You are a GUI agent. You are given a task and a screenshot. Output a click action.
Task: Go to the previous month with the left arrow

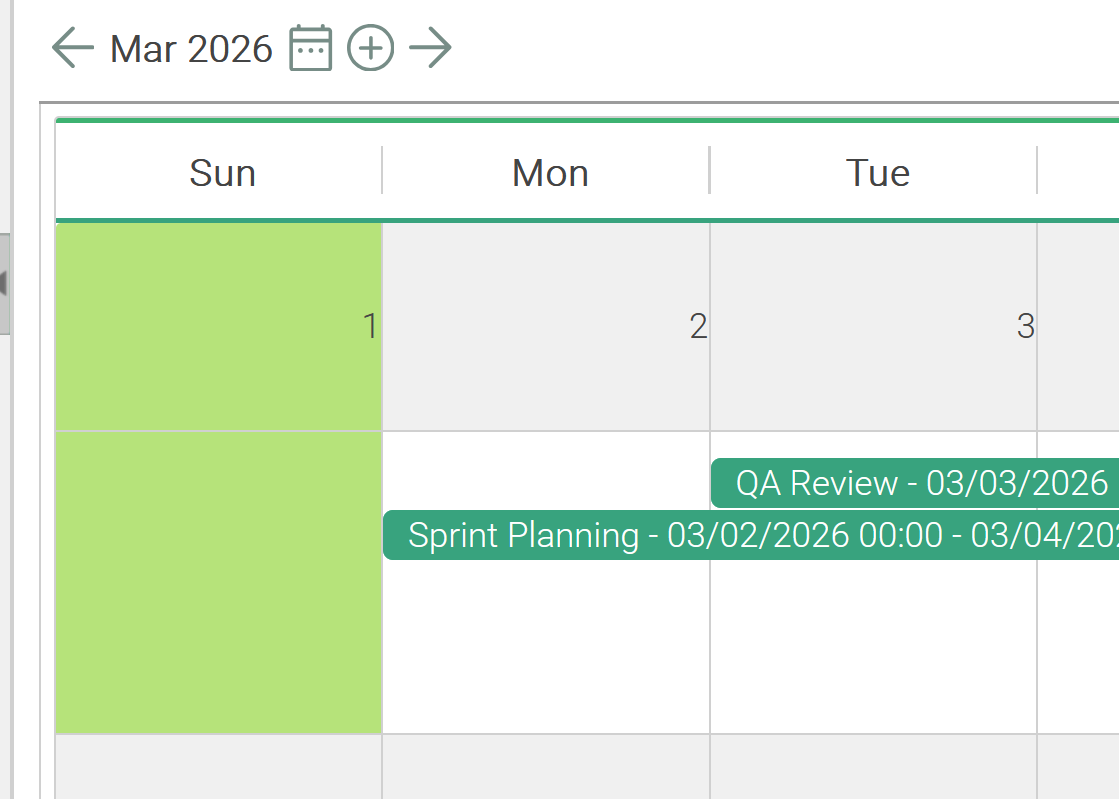coord(72,48)
